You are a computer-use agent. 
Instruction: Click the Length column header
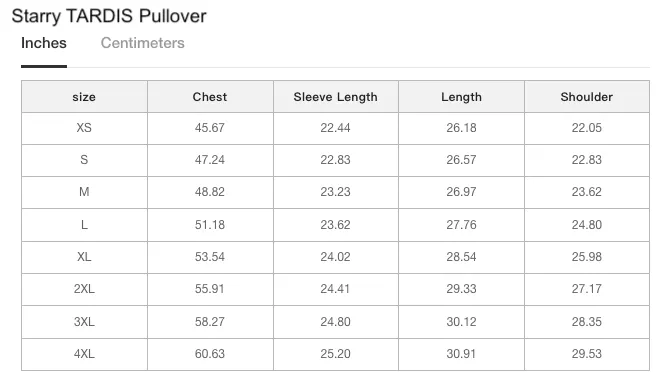[461, 97]
